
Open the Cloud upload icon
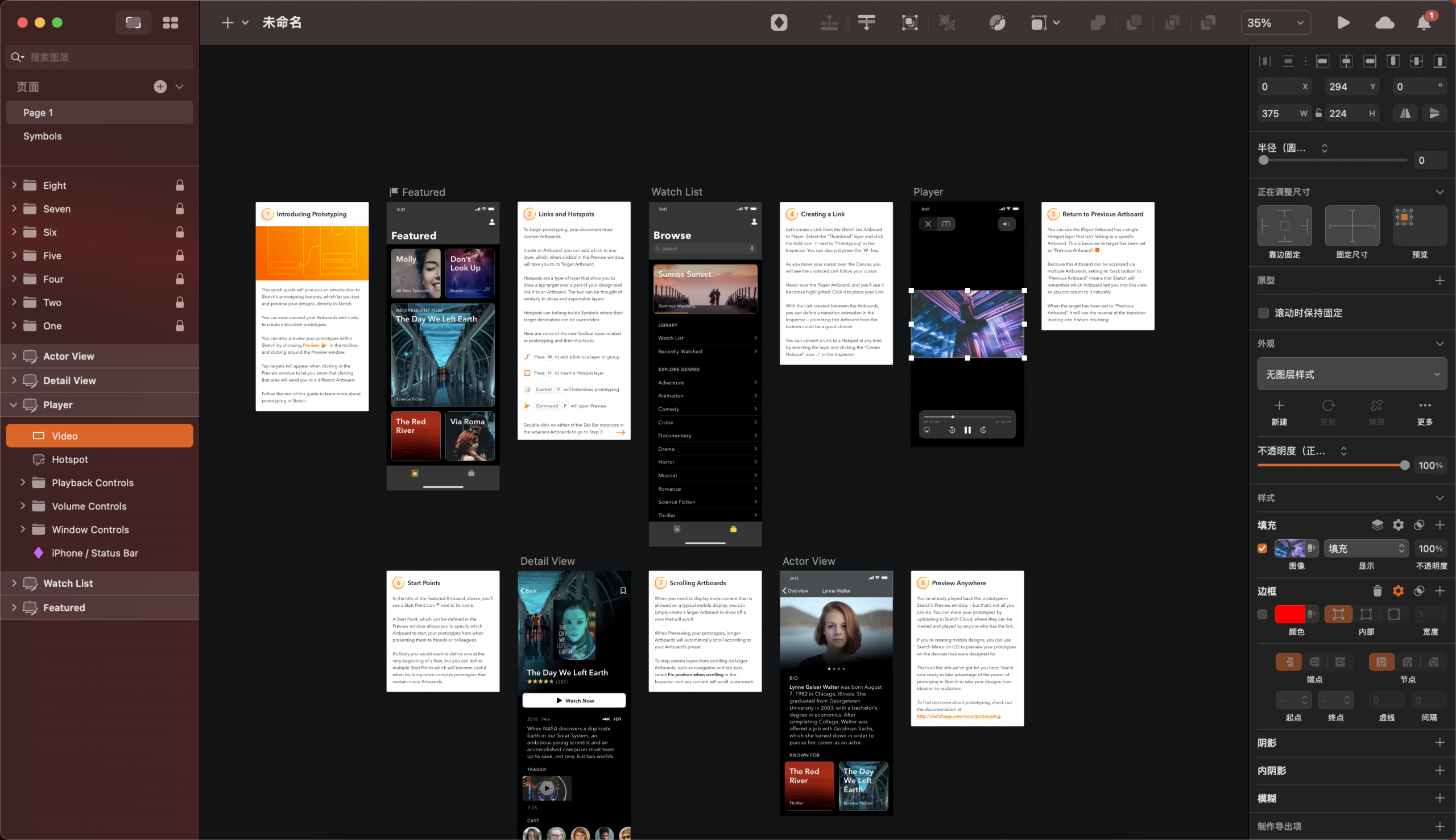click(x=1384, y=23)
